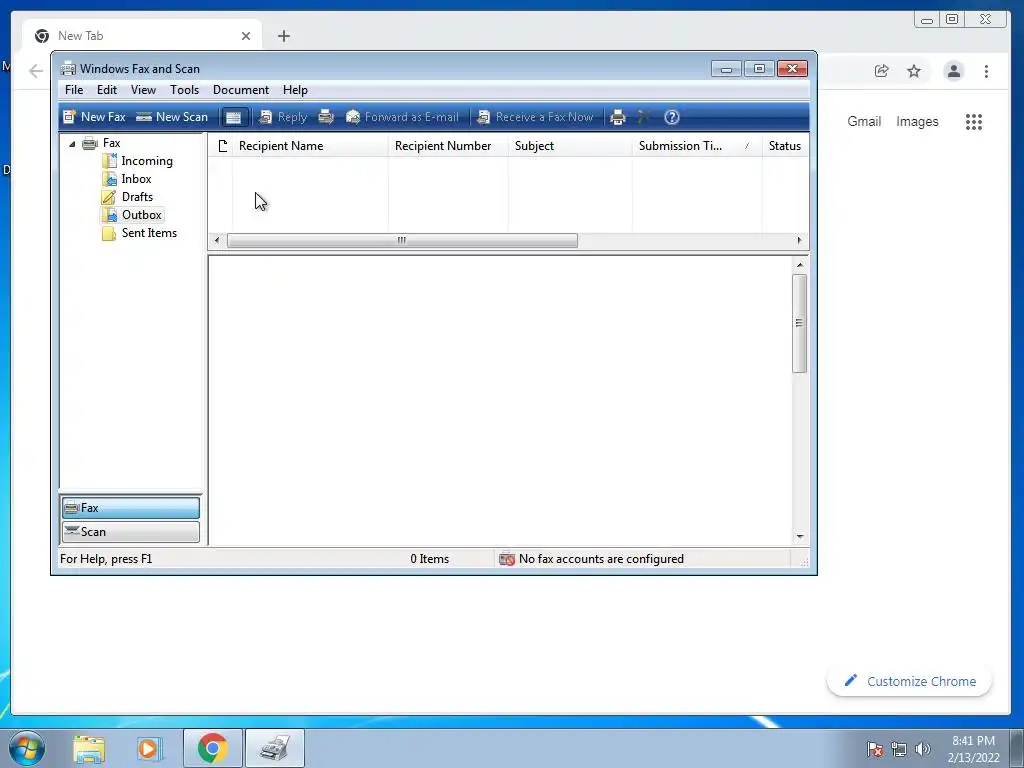Click the Fax and Scan taskbar icon
Screen dimensions: 1024x768
point(275,748)
